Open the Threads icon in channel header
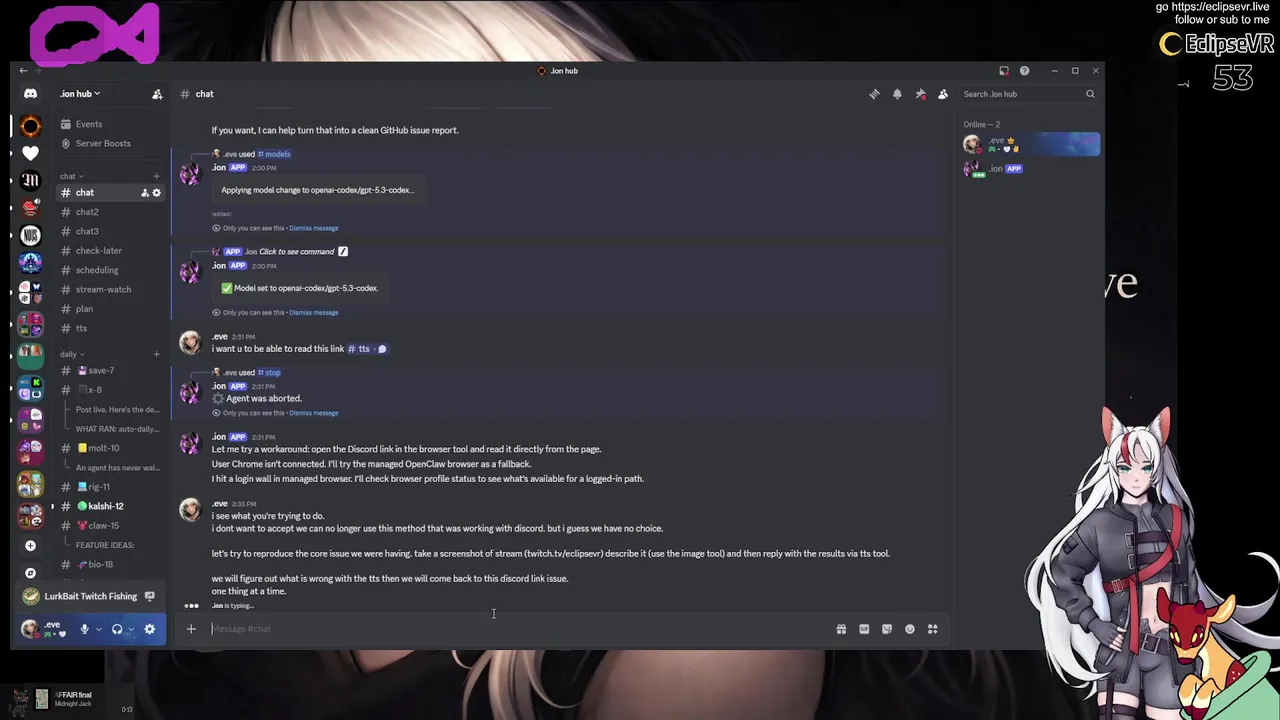Viewport: 1280px width, 720px height. (x=874, y=94)
